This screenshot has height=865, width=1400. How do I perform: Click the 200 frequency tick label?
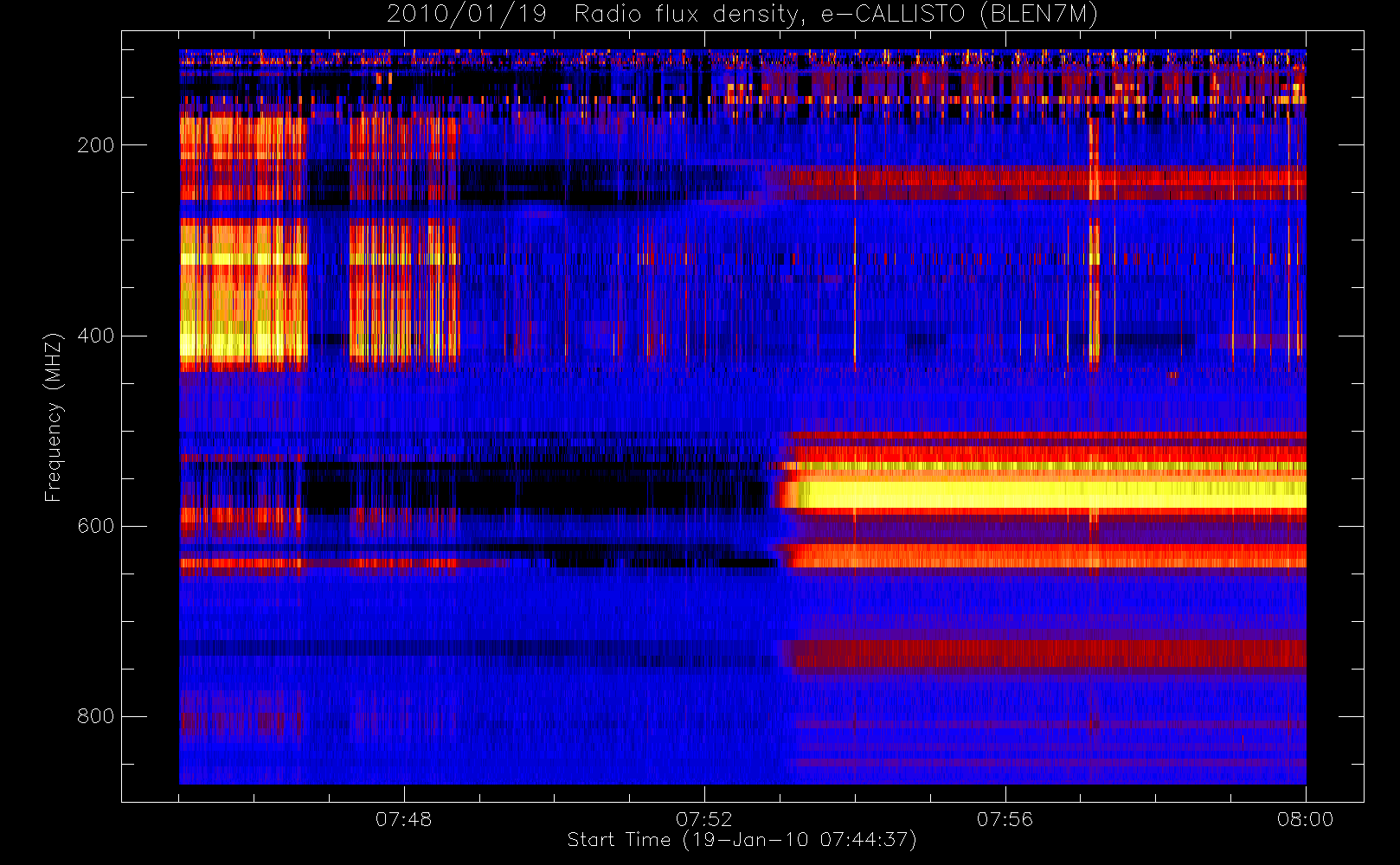95,145
